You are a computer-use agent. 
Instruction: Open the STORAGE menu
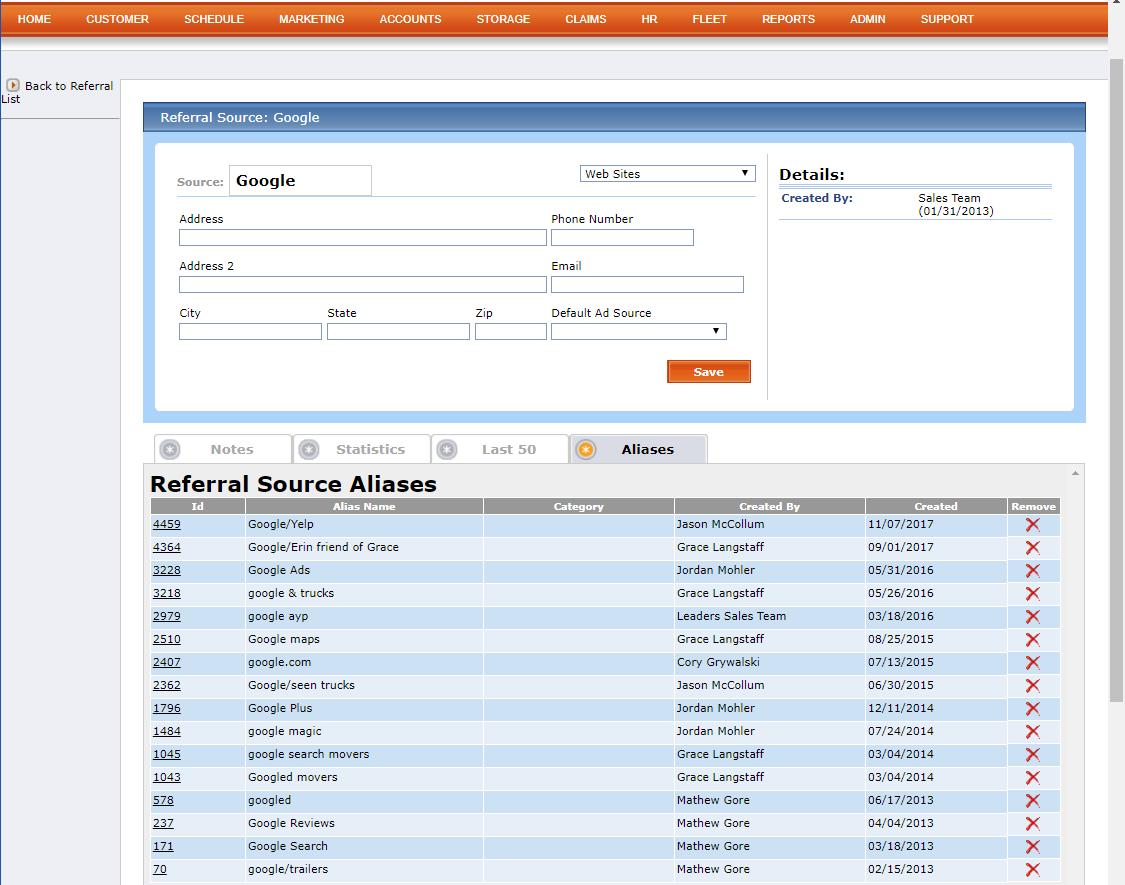click(x=503, y=19)
